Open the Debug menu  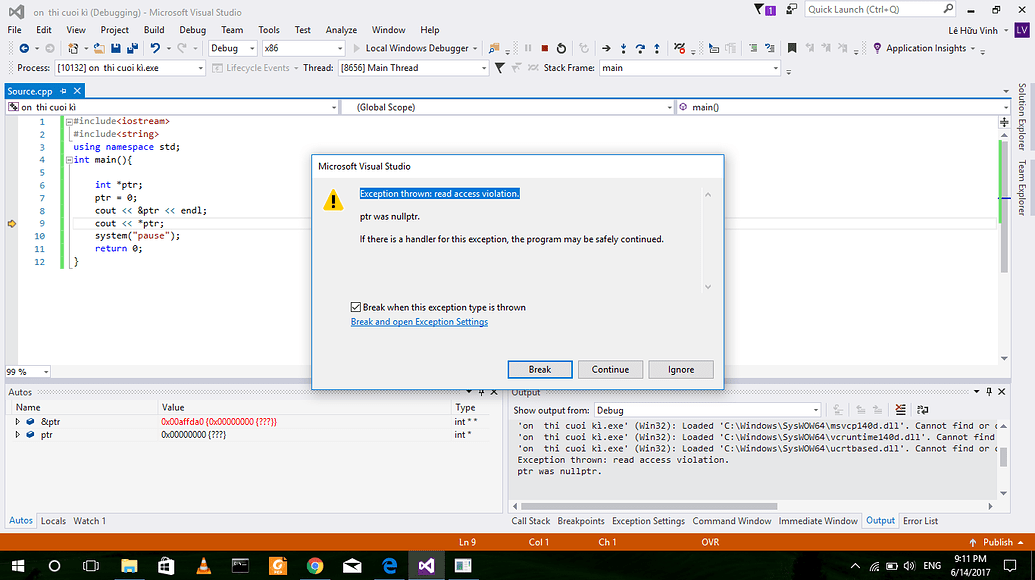[192, 29]
